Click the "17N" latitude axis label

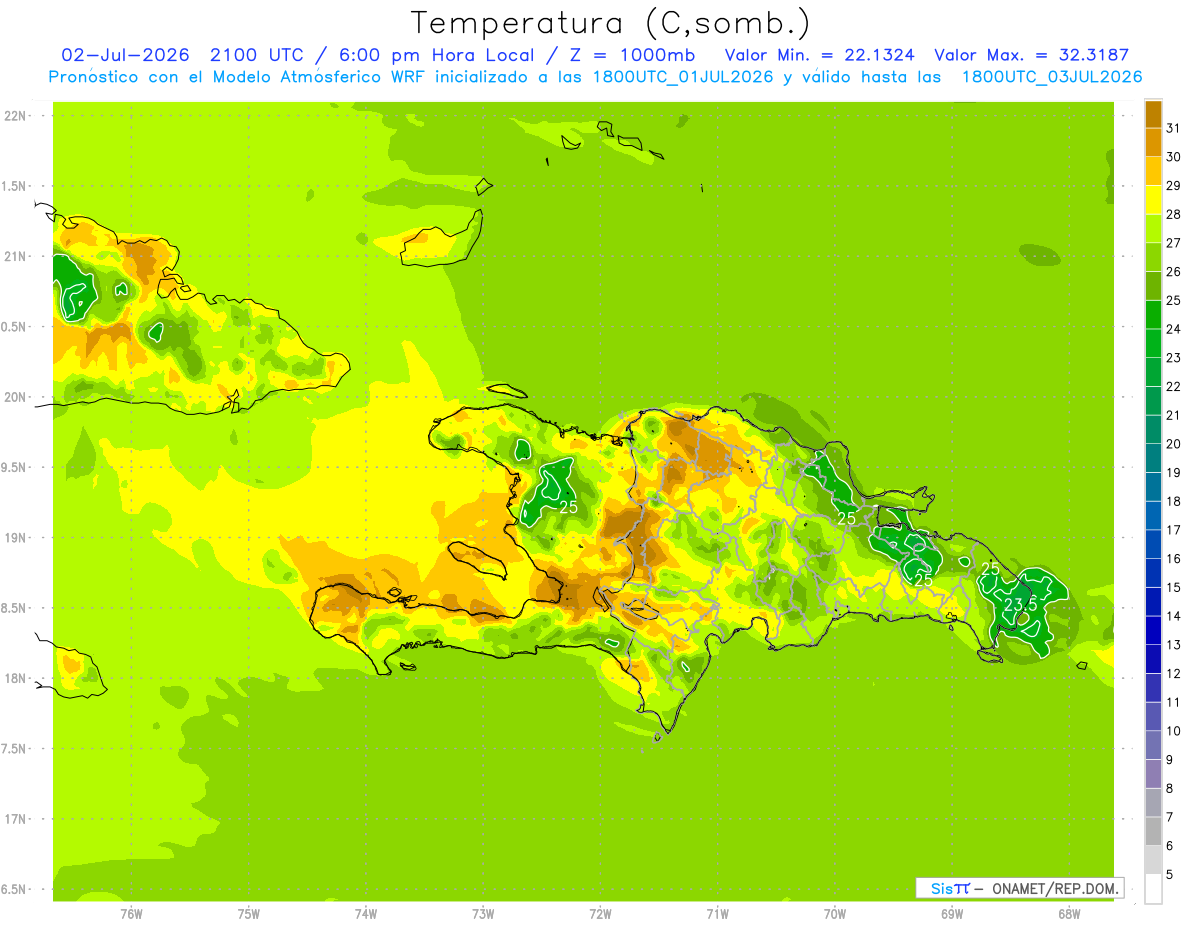(14, 819)
